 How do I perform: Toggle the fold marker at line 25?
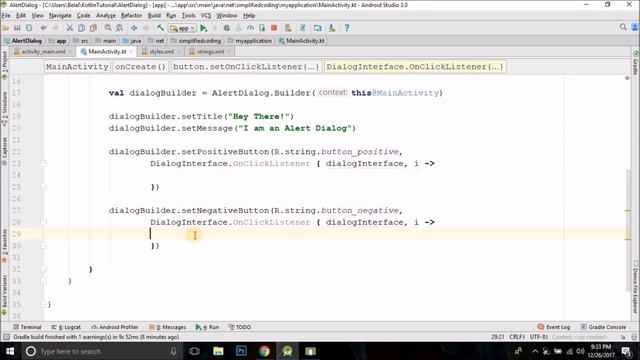click(43, 187)
